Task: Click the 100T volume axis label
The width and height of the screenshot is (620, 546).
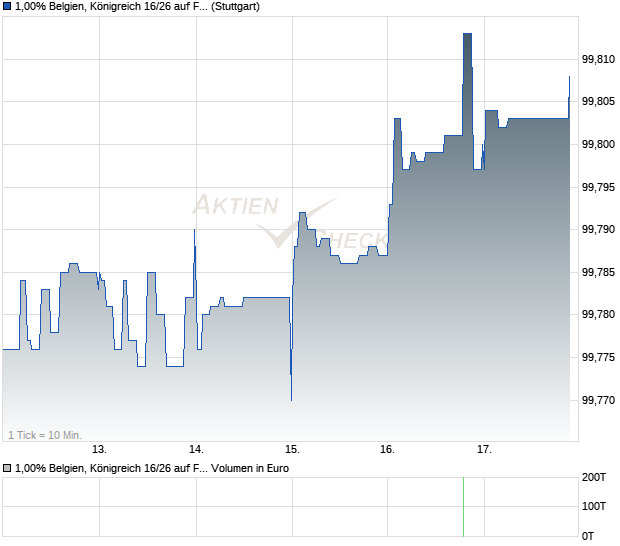Action: click(594, 506)
